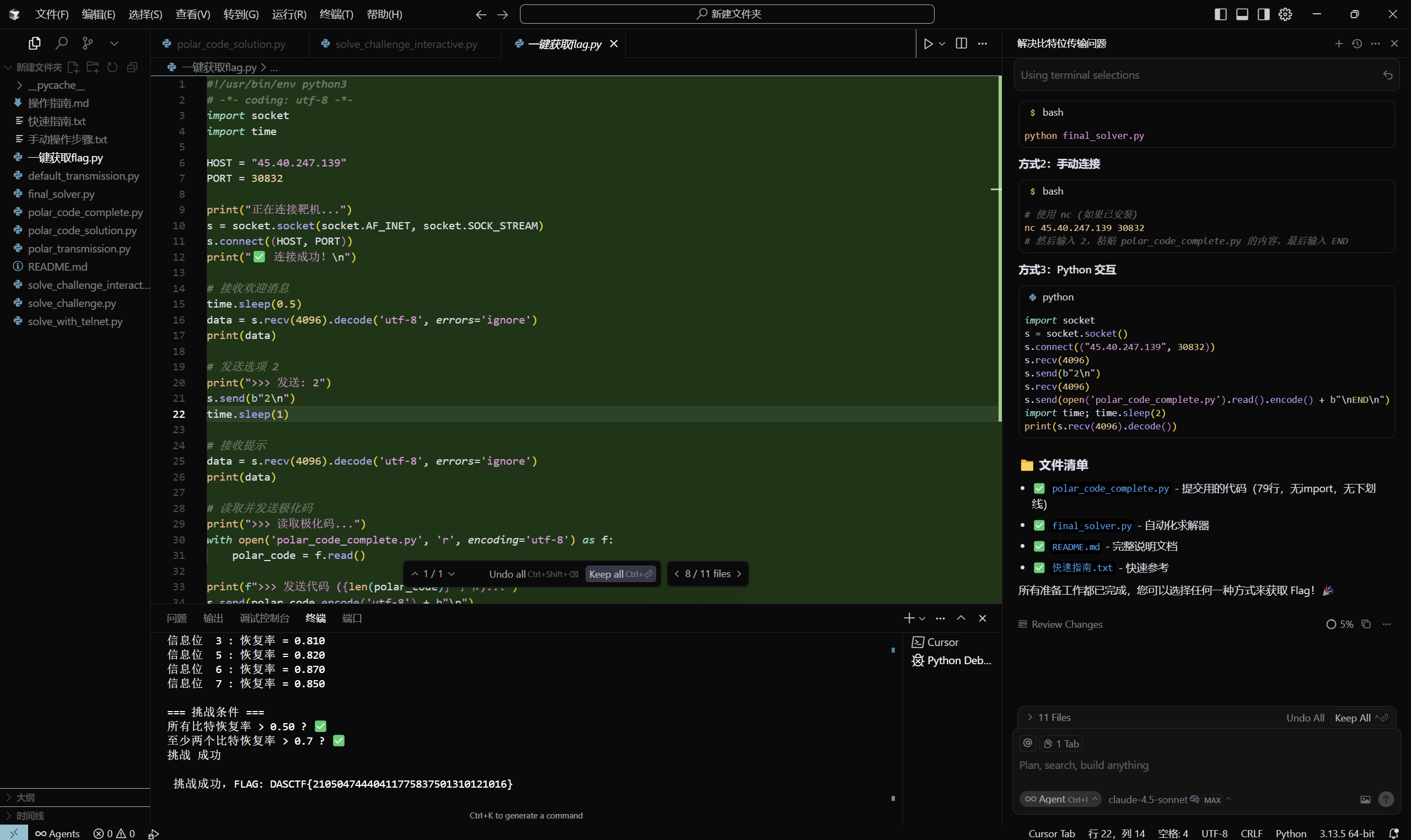Click the 5% context usage indicator
Screen dimensions: 1411x840
(x=1340, y=624)
